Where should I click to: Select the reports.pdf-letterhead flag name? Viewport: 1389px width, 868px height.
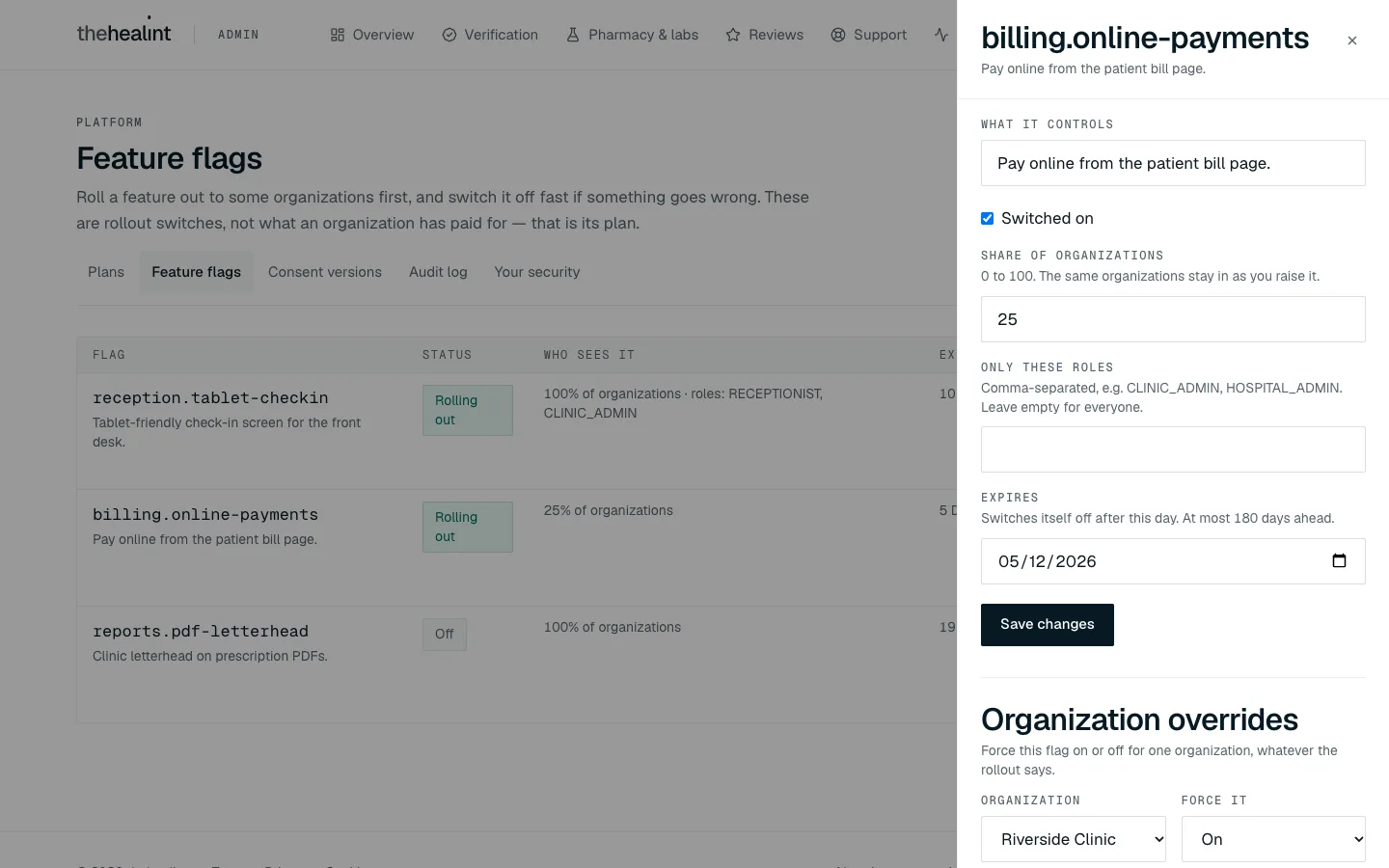click(x=201, y=632)
